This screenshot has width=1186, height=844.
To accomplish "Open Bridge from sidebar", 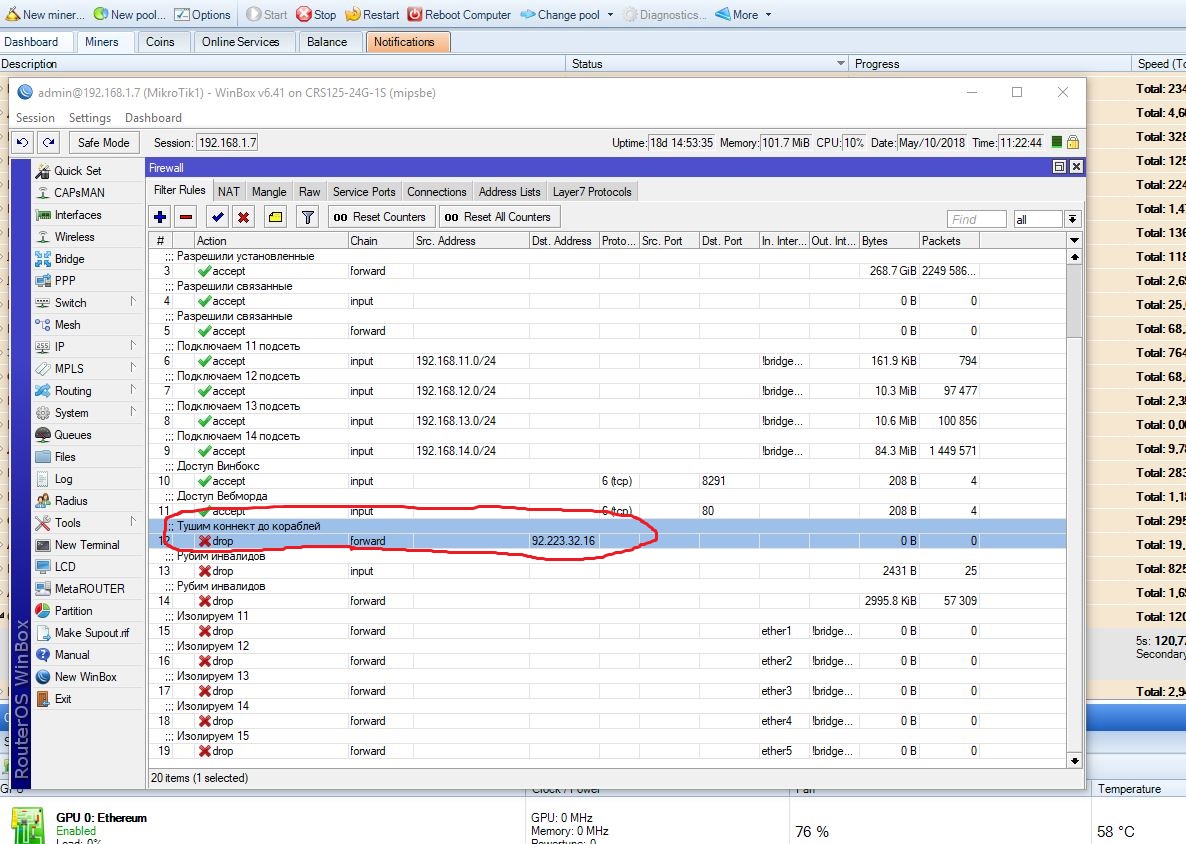I will pyautogui.click(x=69, y=259).
